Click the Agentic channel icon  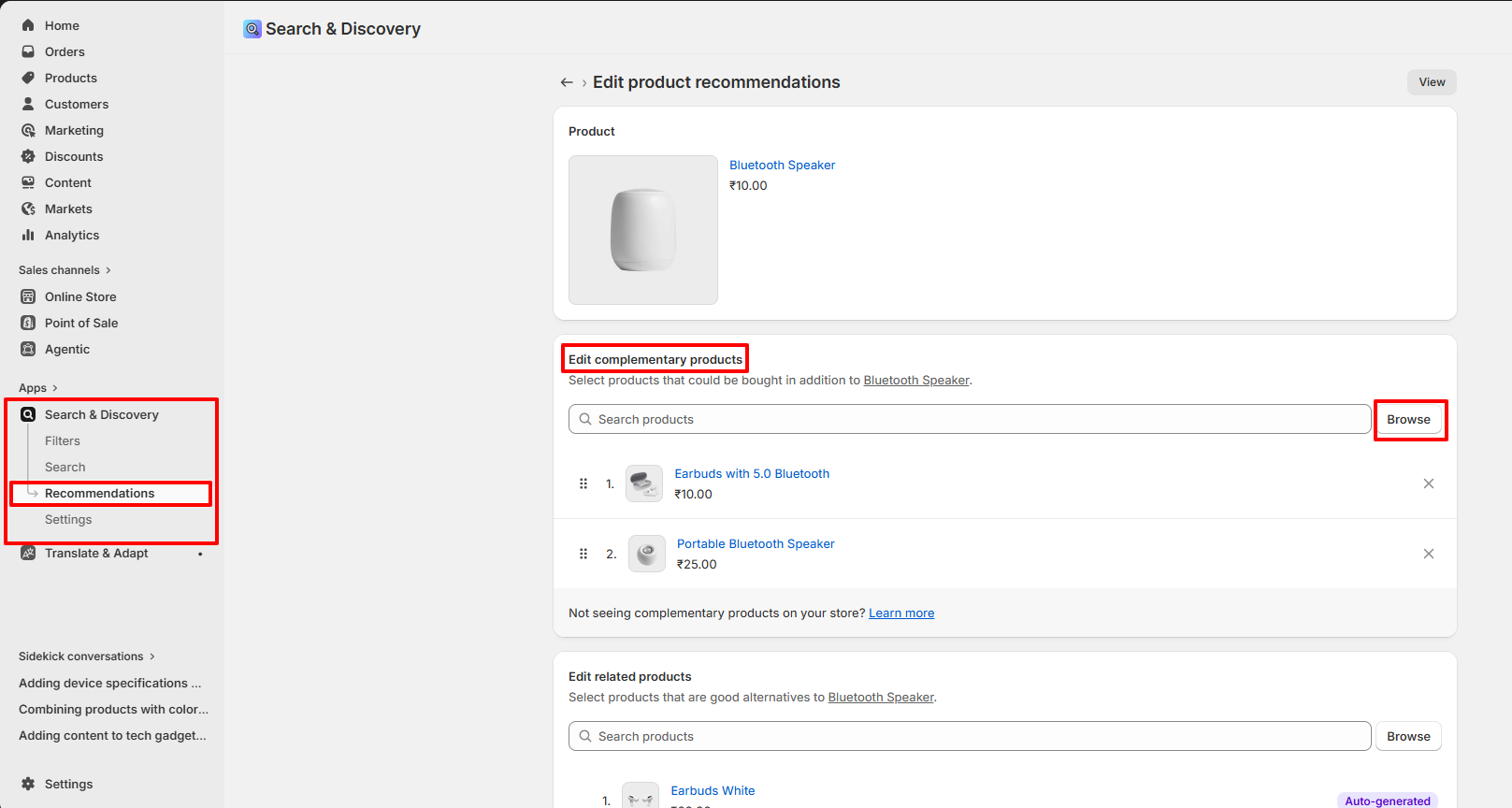click(x=28, y=349)
